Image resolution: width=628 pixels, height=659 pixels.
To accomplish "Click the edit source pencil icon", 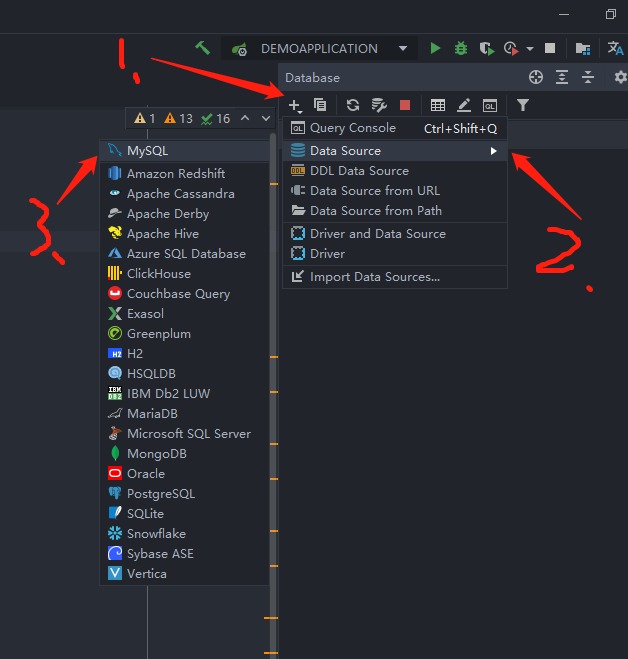I will point(464,105).
